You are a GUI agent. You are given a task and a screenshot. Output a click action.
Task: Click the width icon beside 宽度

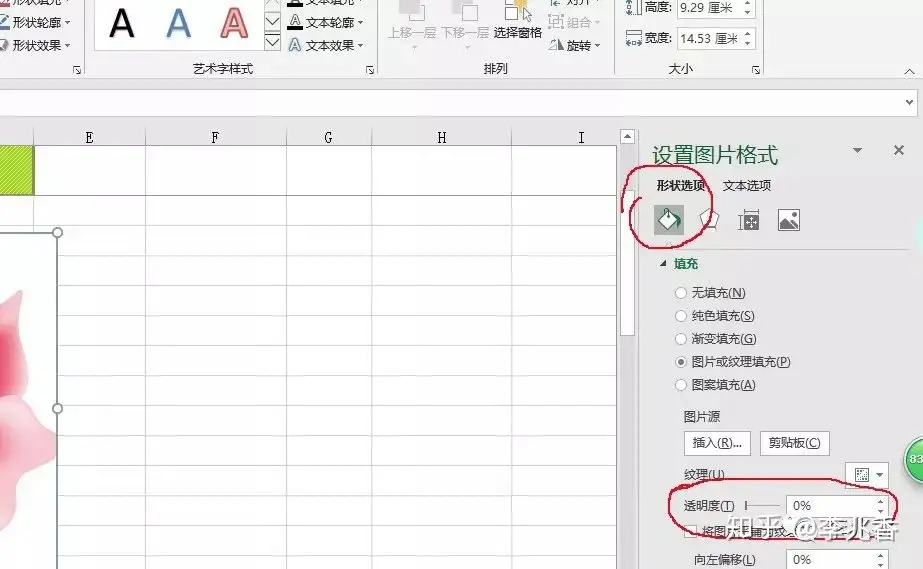point(633,38)
